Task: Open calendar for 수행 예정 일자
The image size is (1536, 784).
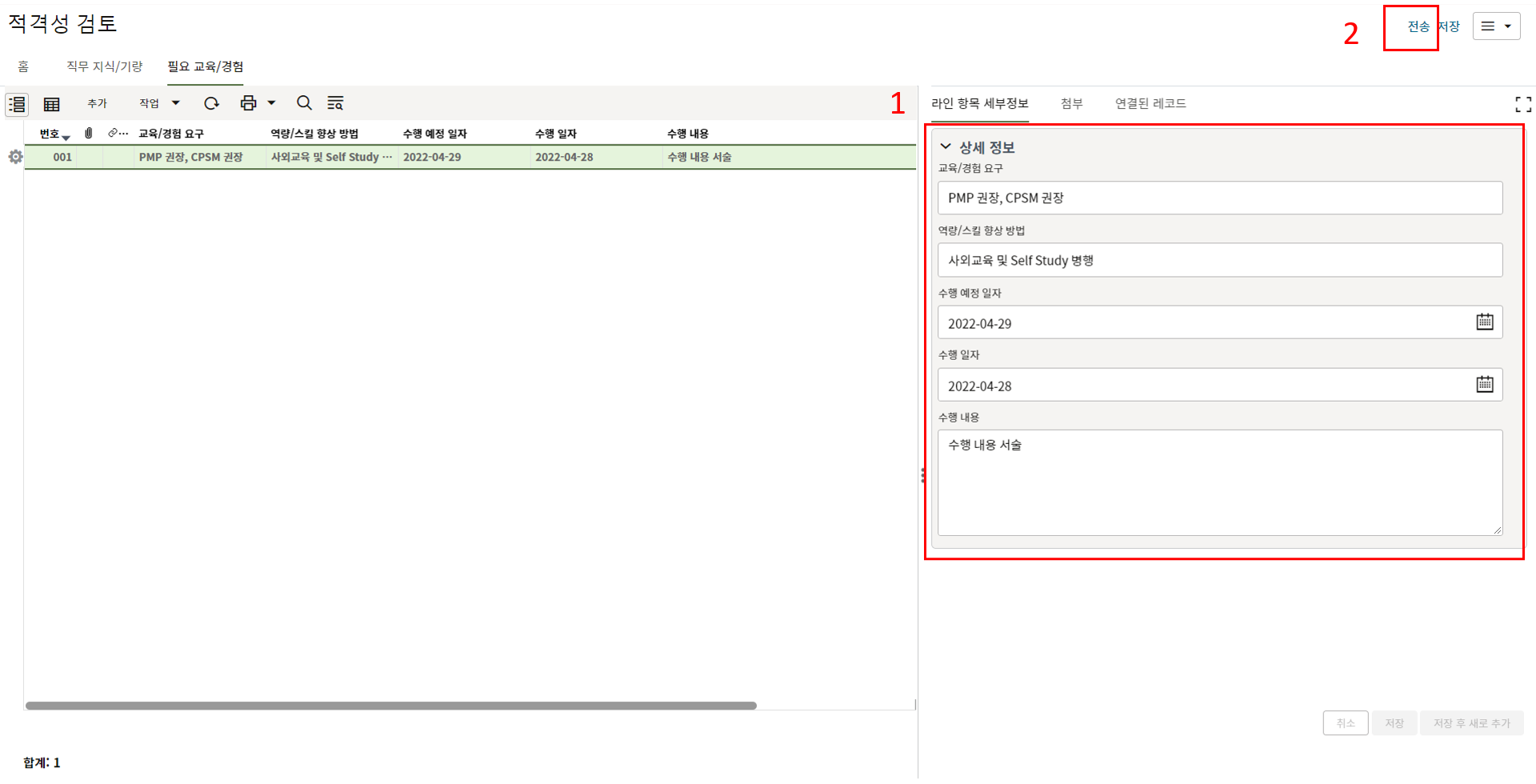Action: click(x=1484, y=322)
